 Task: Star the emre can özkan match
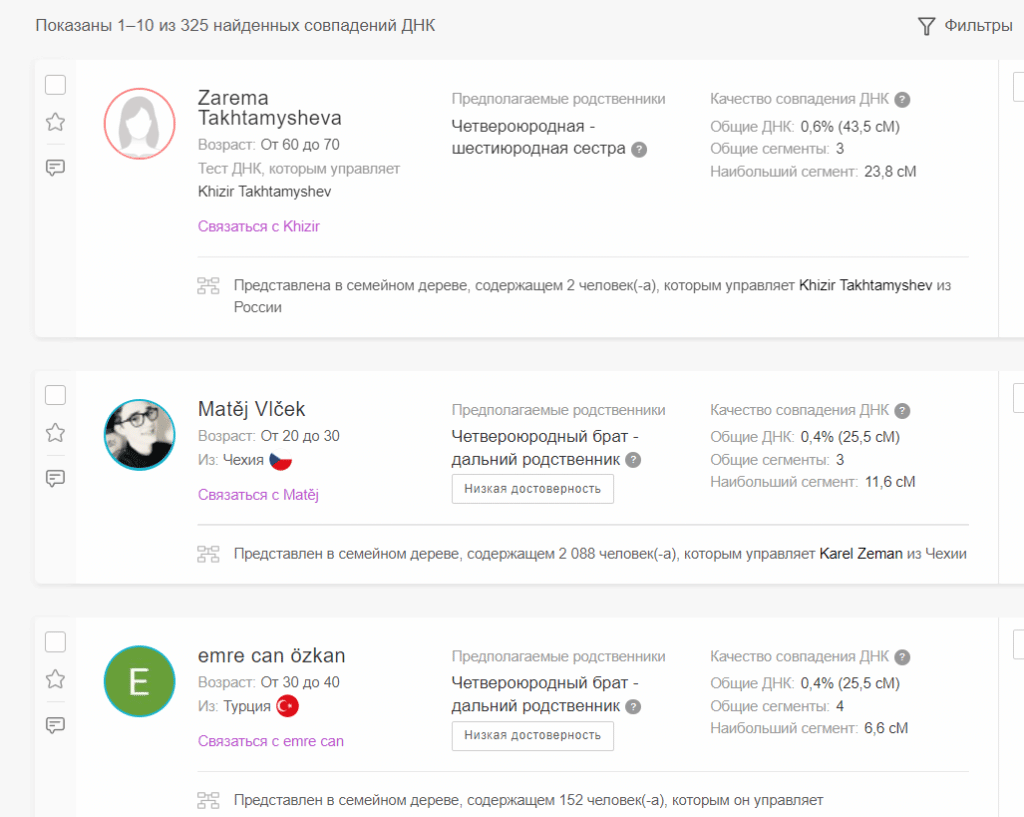(56, 680)
